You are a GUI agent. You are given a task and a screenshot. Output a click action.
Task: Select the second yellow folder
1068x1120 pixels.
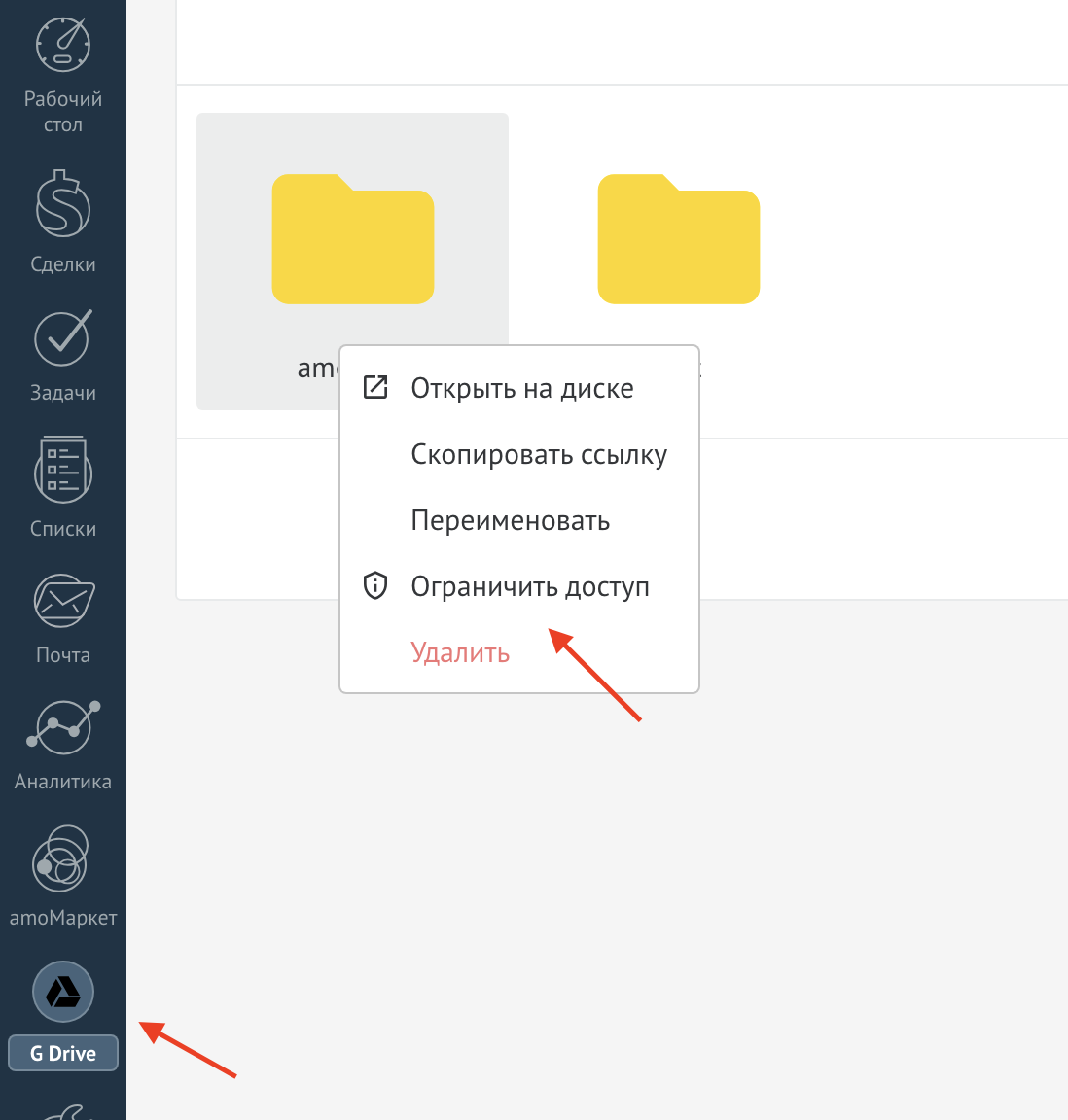coord(678,239)
